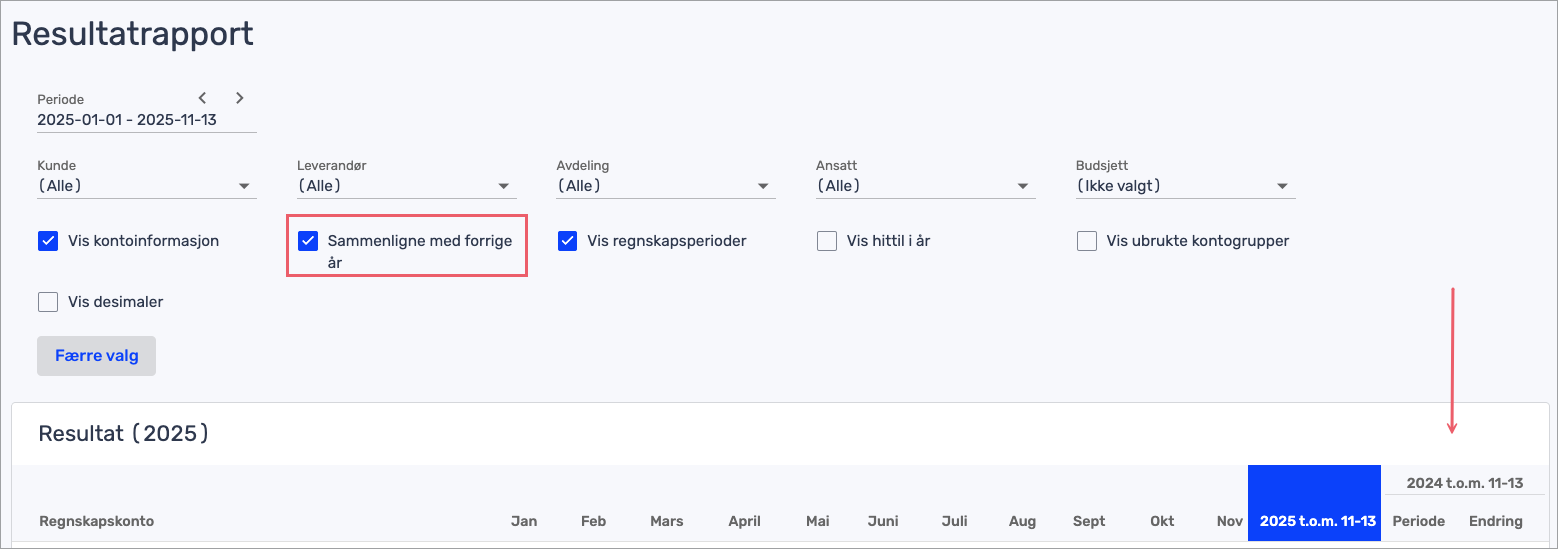Click the Nov column header
This screenshot has height=549, width=1558.
pos(1229,521)
